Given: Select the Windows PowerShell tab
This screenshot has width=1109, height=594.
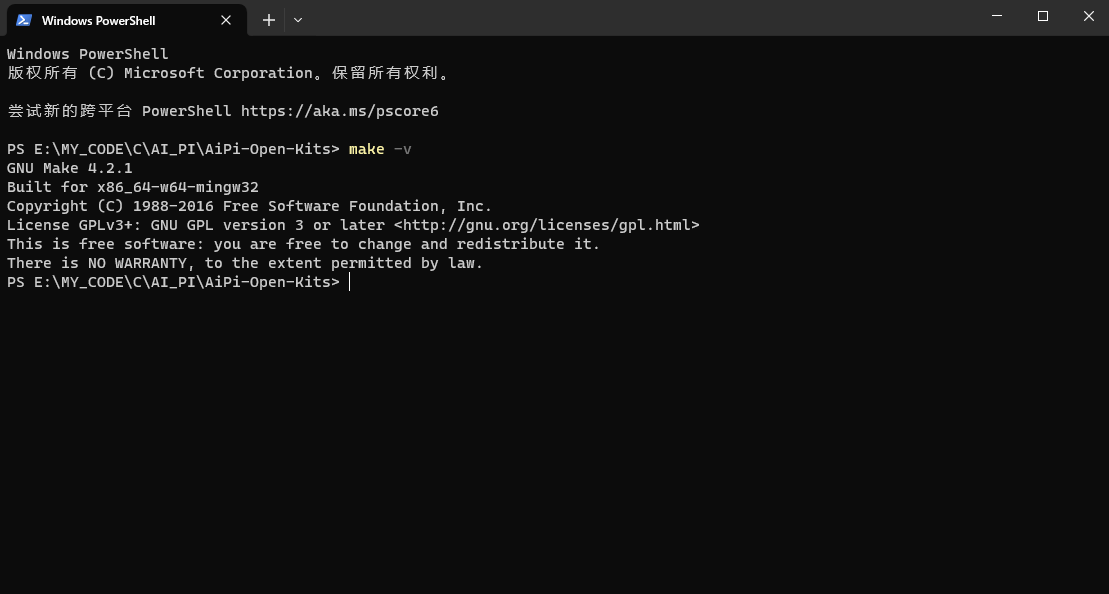Looking at the screenshot, I should click(127, 20).
